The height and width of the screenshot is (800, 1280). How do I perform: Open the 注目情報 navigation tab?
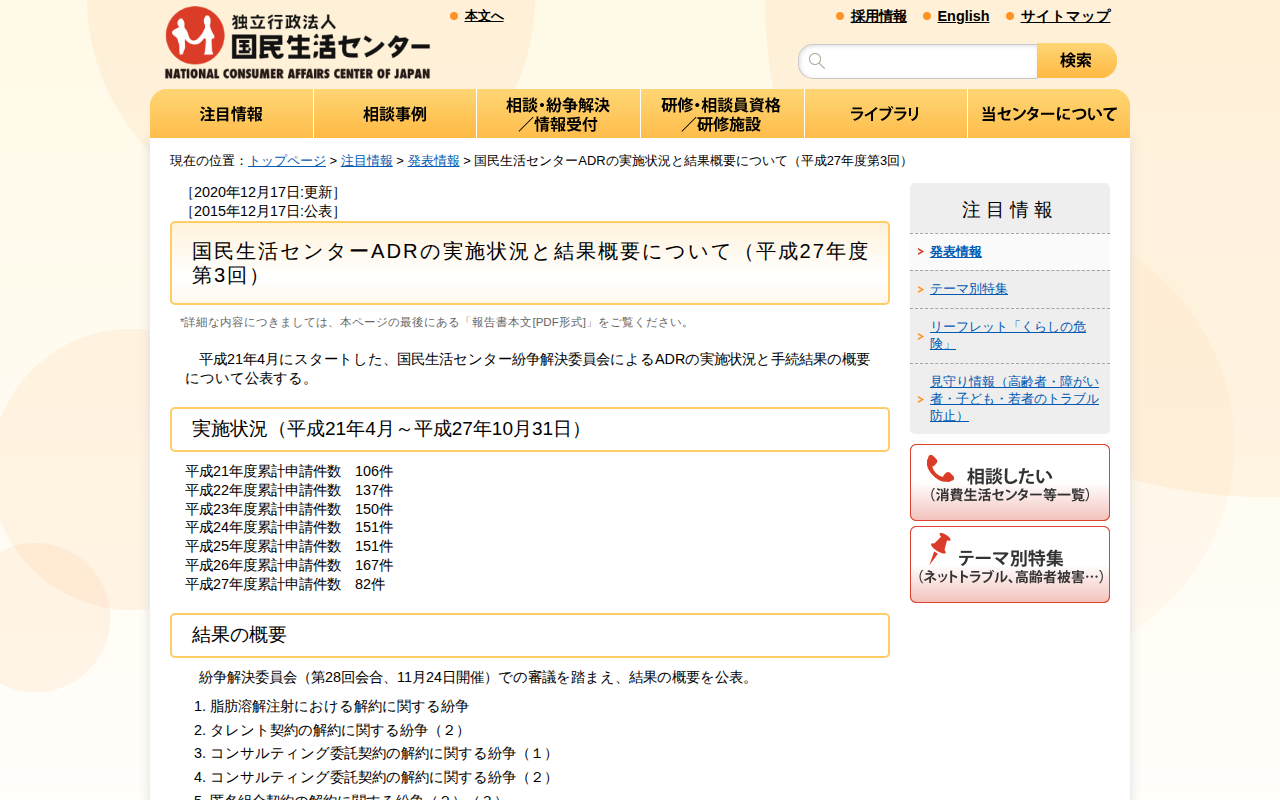[x=232, y=114]
